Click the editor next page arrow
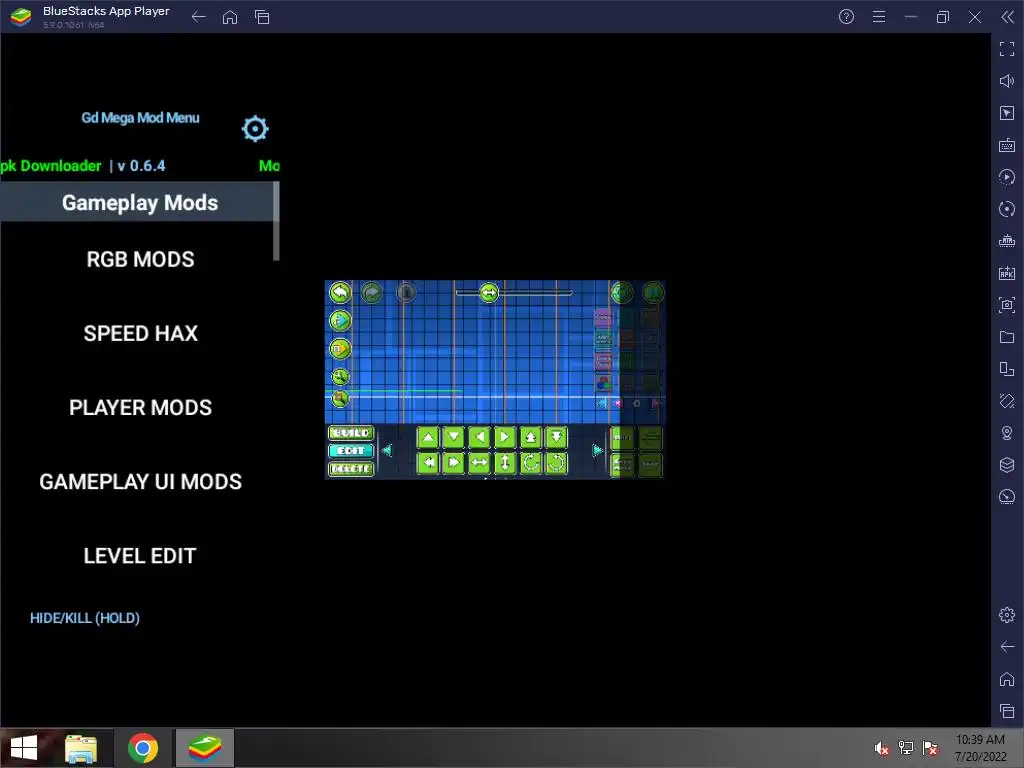 [x=597, y=451]
